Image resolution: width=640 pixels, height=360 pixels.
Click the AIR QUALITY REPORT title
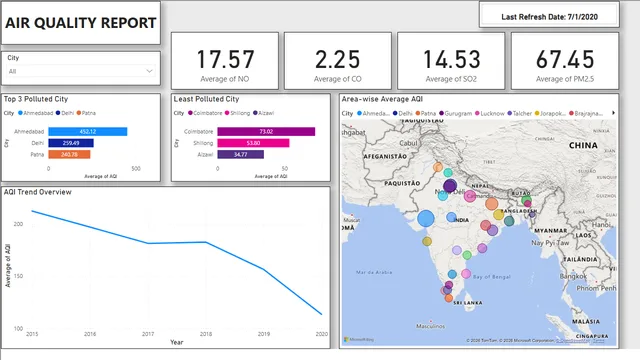(x=81, y=23)
